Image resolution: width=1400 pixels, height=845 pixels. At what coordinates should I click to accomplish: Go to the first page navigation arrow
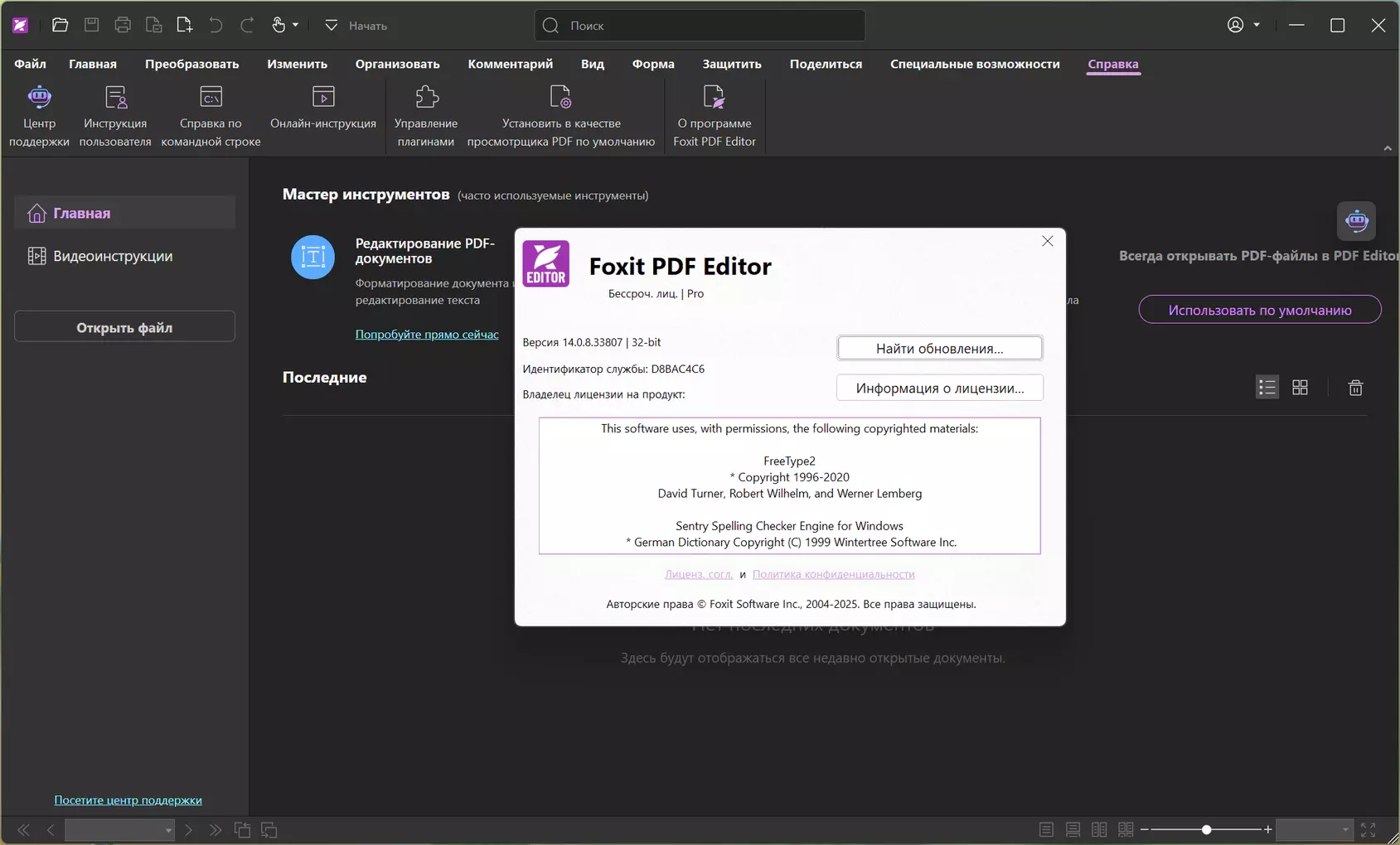[x=23, y=830]
